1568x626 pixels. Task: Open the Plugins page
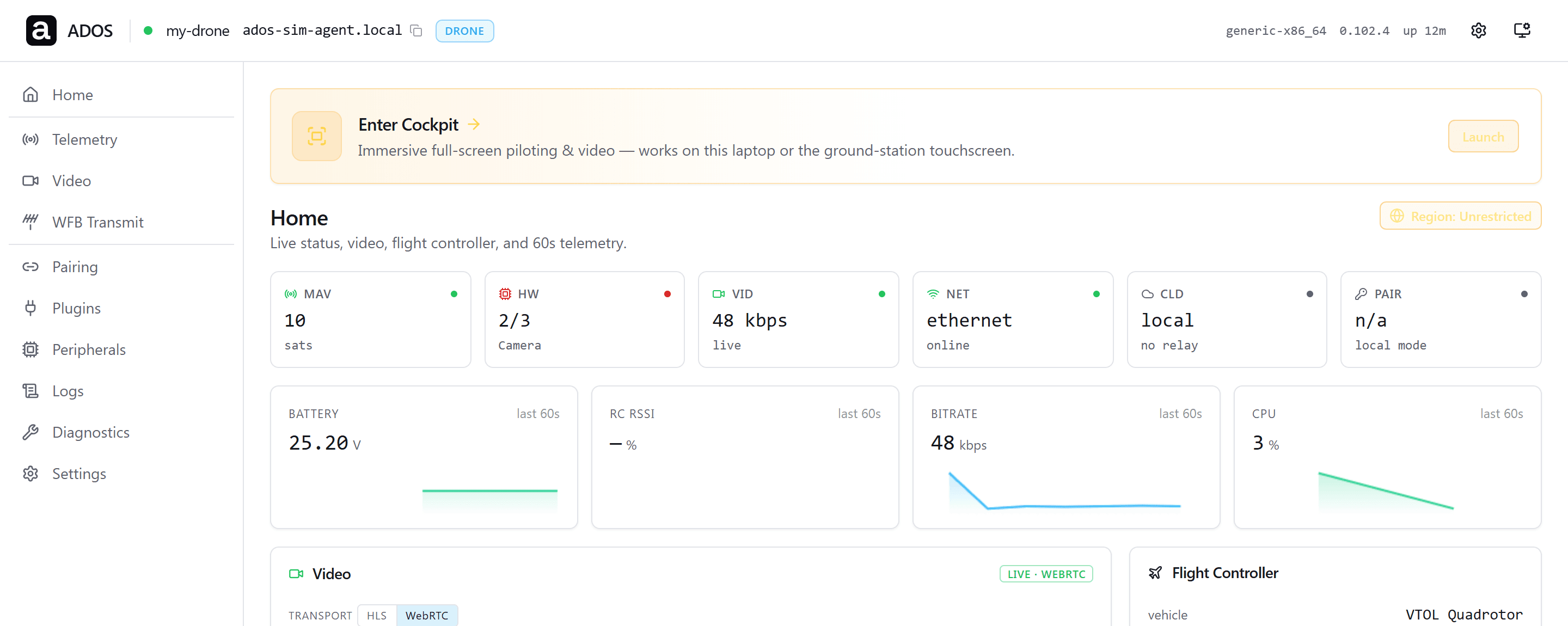tap(121, 309)
